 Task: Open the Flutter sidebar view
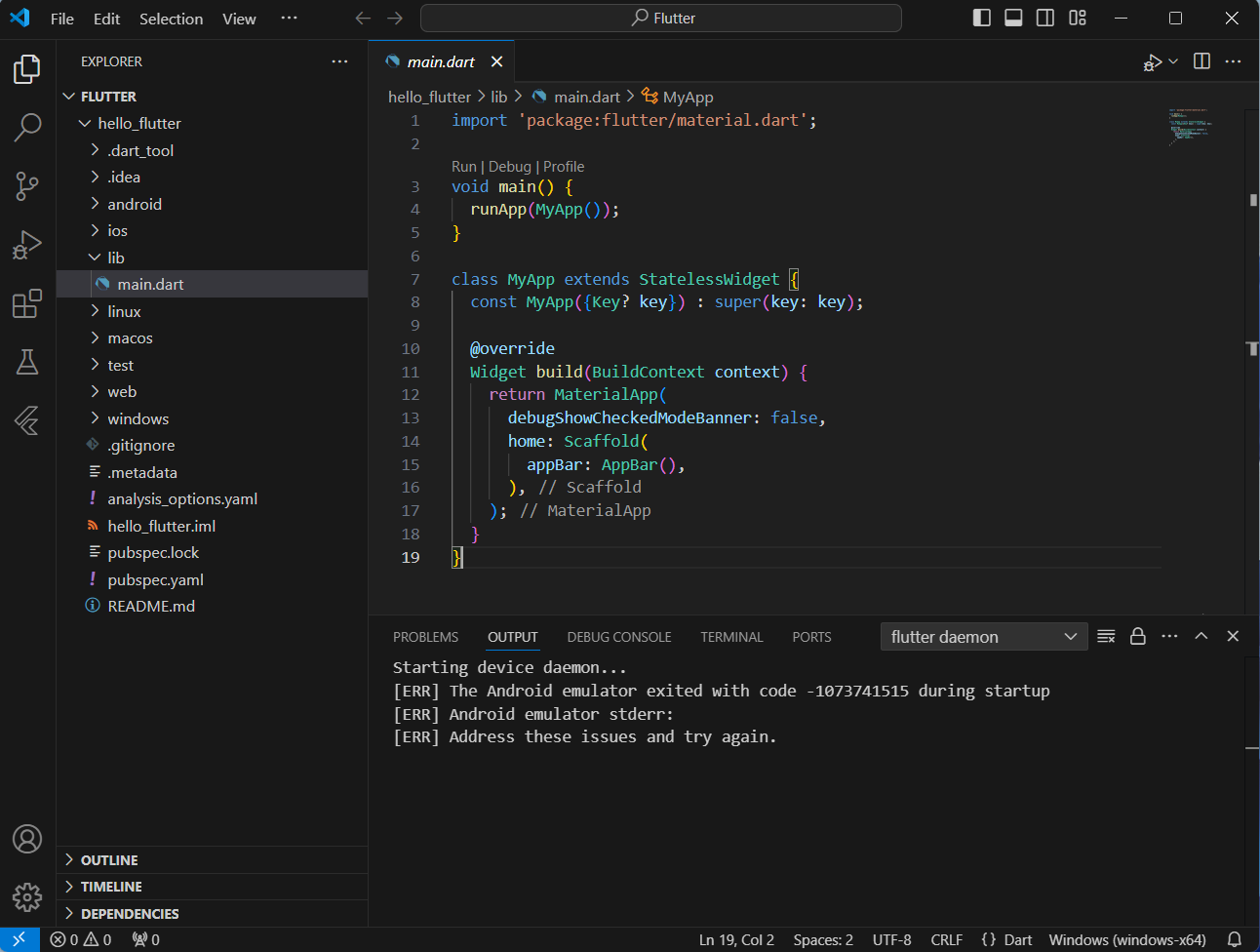pyautogui.click(x=27, y=420)
